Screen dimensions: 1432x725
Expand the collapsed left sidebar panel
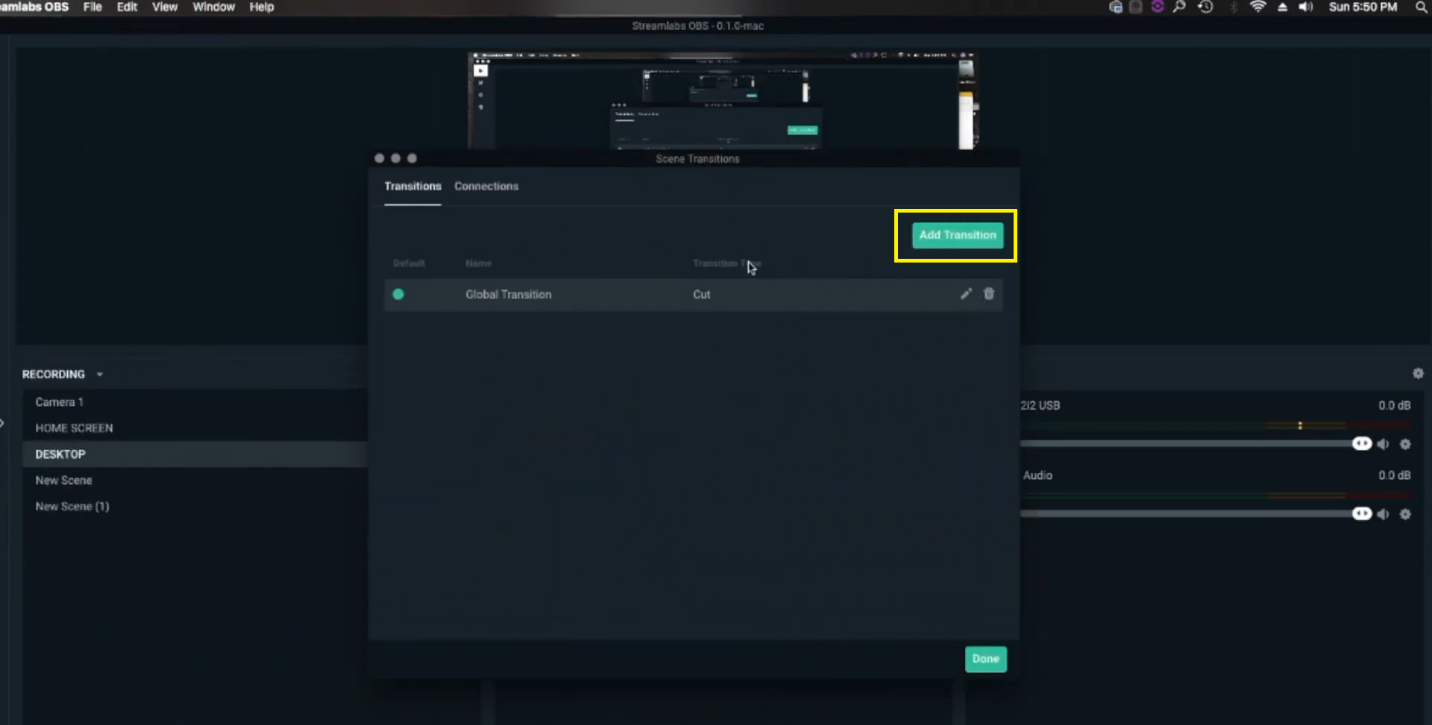pyautogui.click(x=4, y=421)
